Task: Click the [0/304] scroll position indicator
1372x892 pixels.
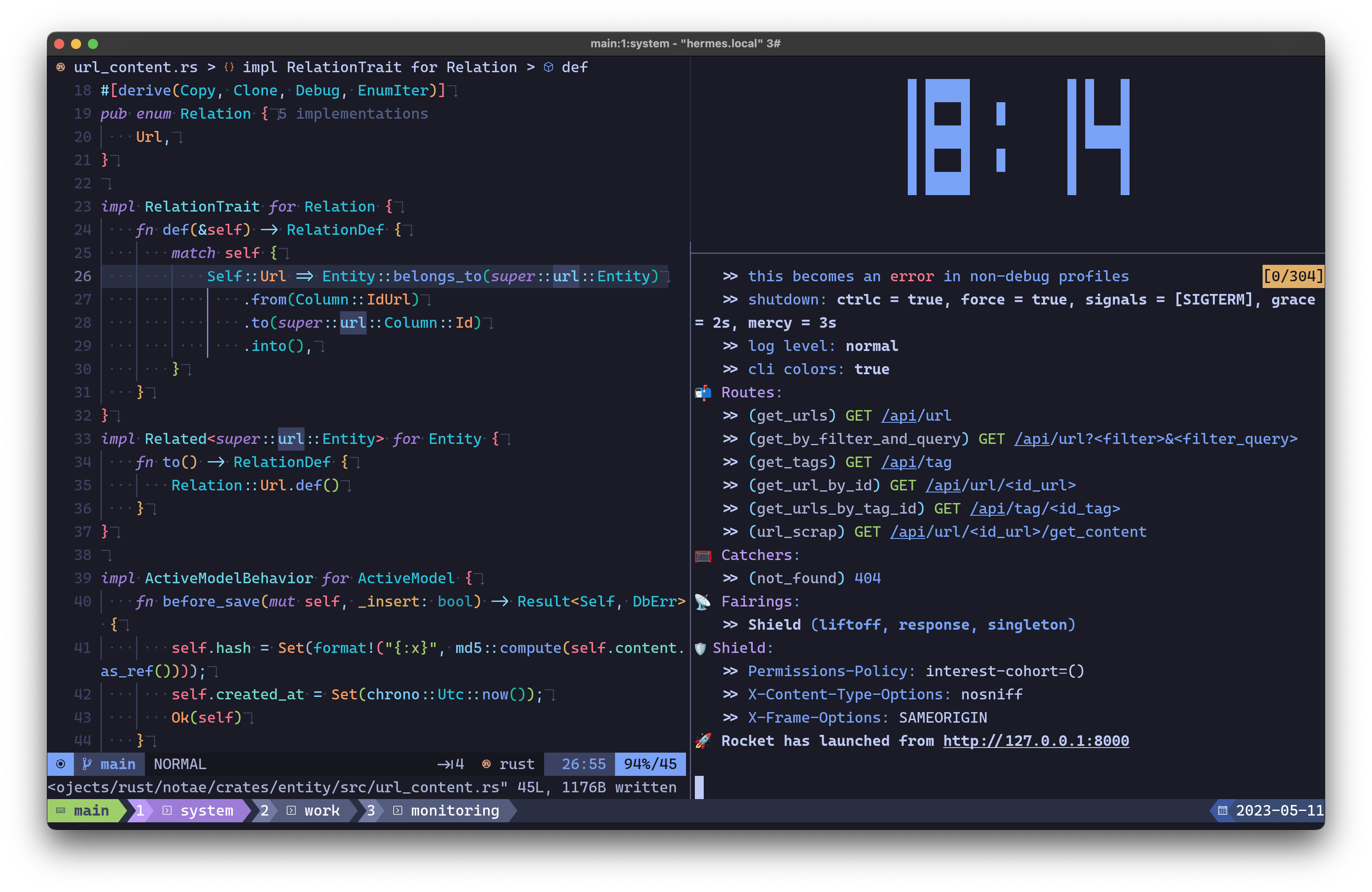Action: [1293, 276]
